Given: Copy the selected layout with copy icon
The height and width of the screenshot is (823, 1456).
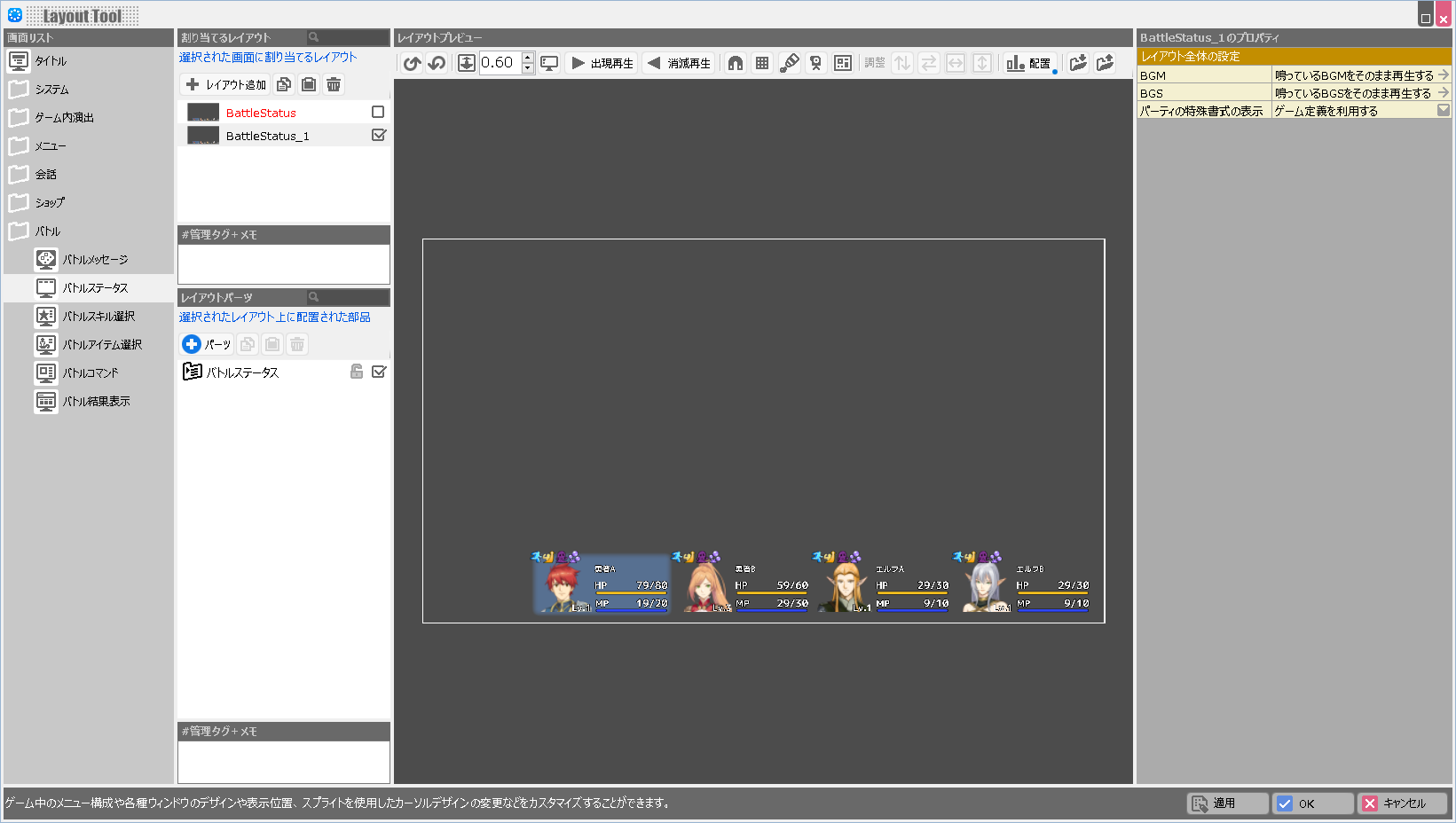Looking at the screenshot, I should [284, 85].
